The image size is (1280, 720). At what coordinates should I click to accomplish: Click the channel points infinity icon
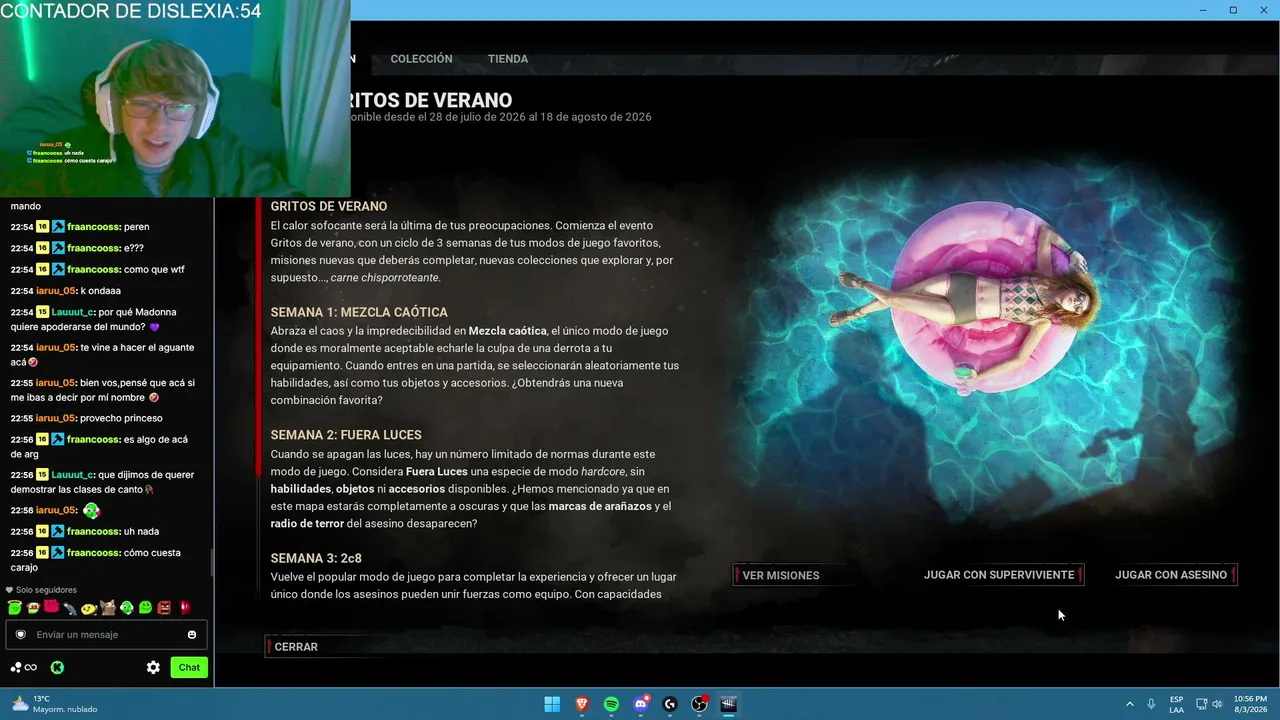pyautogui.click(x=23, y=667)
